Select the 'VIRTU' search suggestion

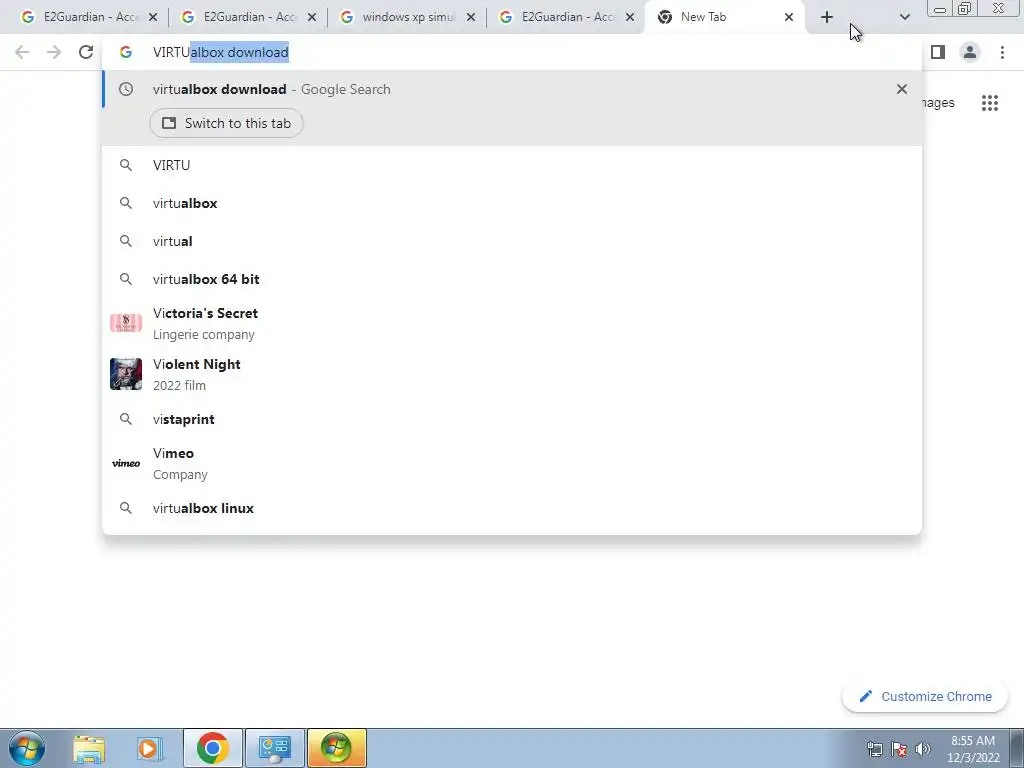[512, 165]
